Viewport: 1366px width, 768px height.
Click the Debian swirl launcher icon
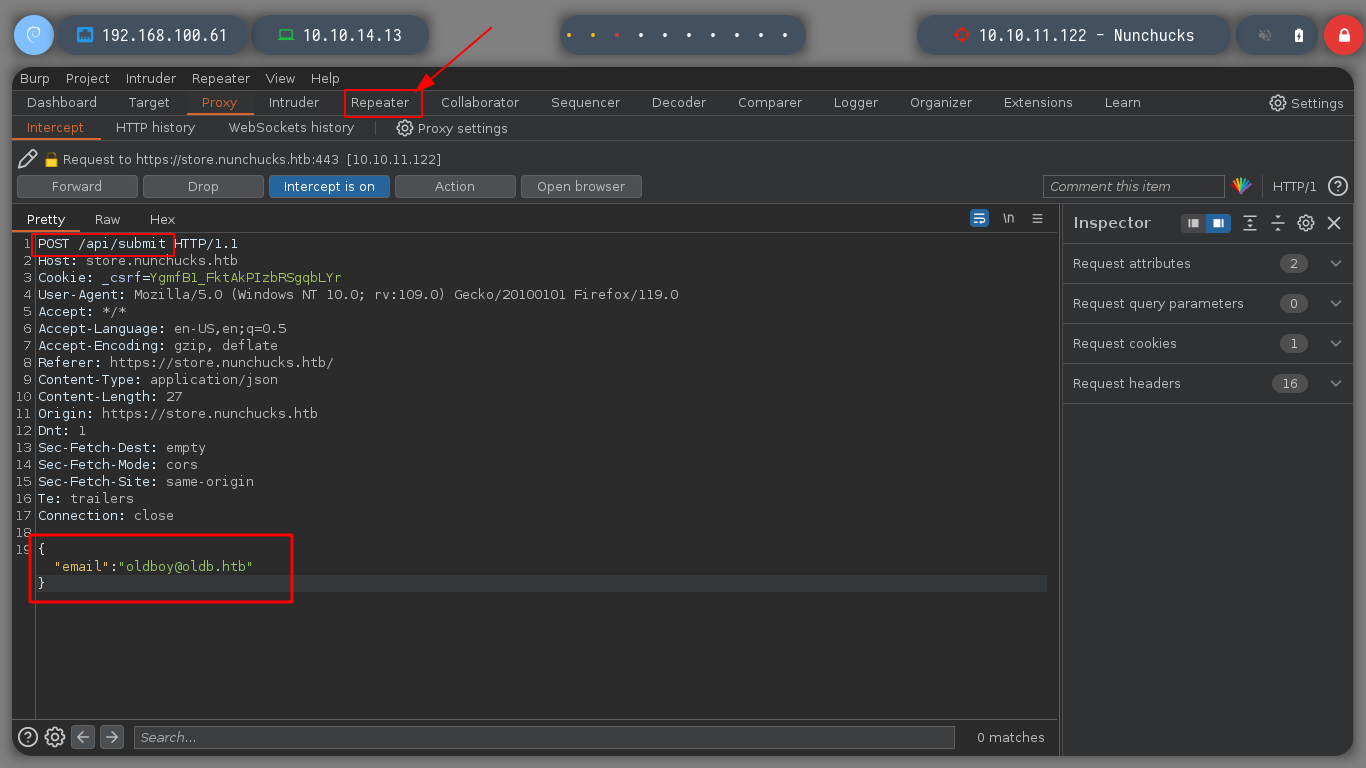click(x=33, y=35)
